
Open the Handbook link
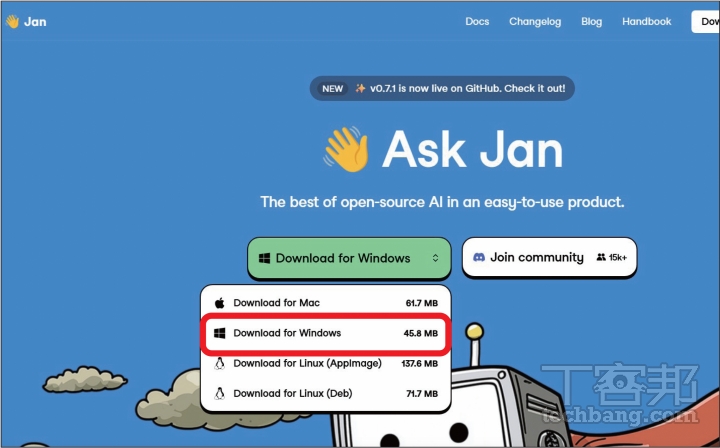point(647,22)
